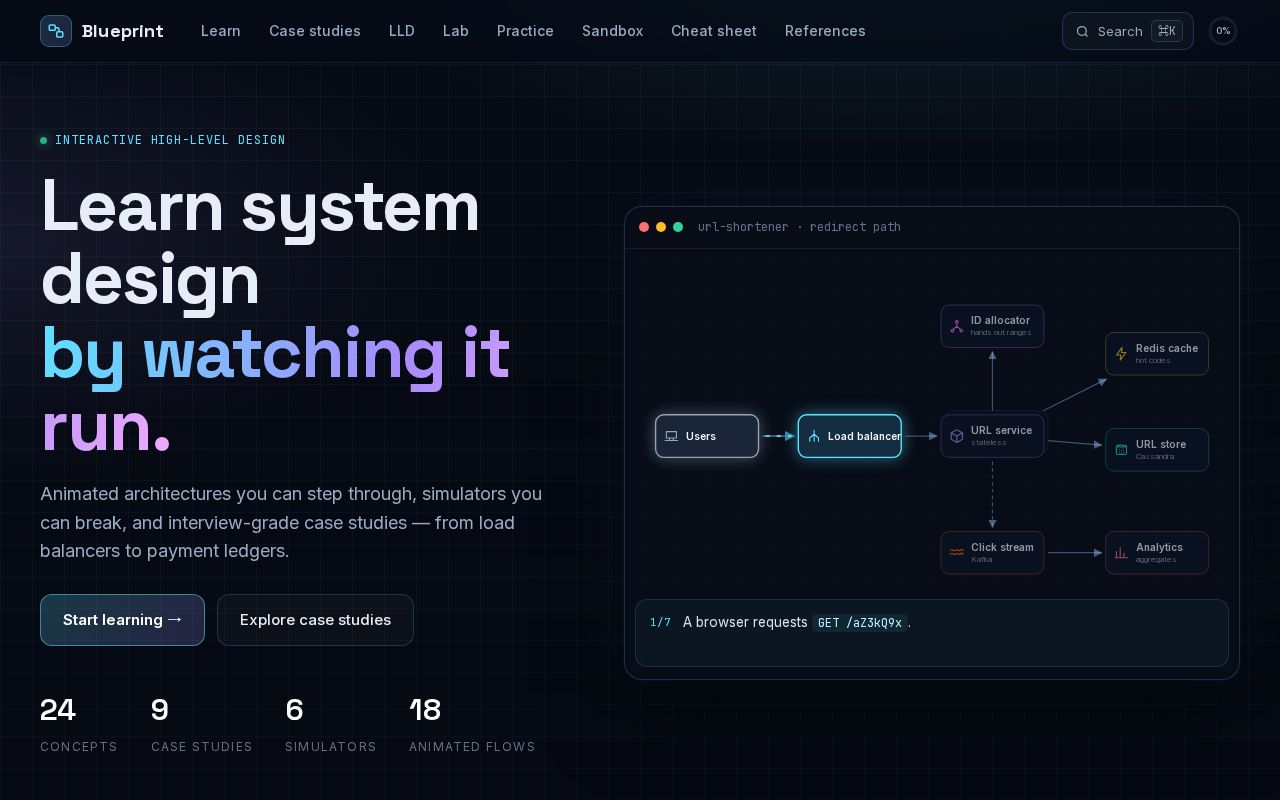Navigate to Practice
Viewport: 1280px width, 800px height.
pos(525,31)
